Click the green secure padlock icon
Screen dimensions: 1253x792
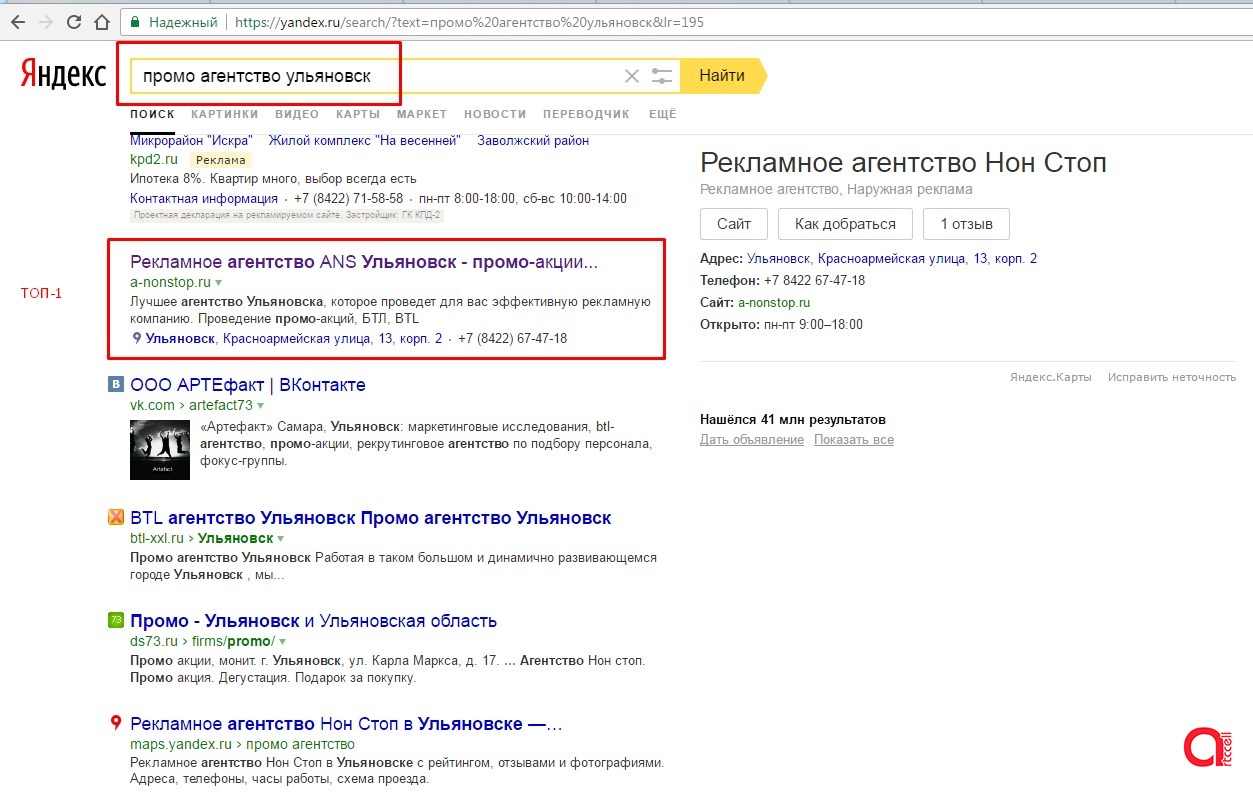click(x=133, y=21)
